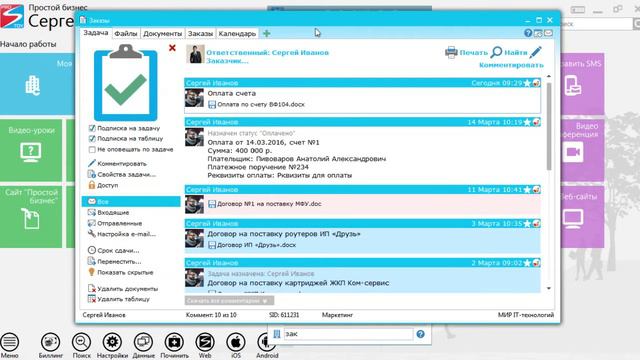
Task: Click round icon on 2 Марта 09:02 comment
Action: coord(536,263)
